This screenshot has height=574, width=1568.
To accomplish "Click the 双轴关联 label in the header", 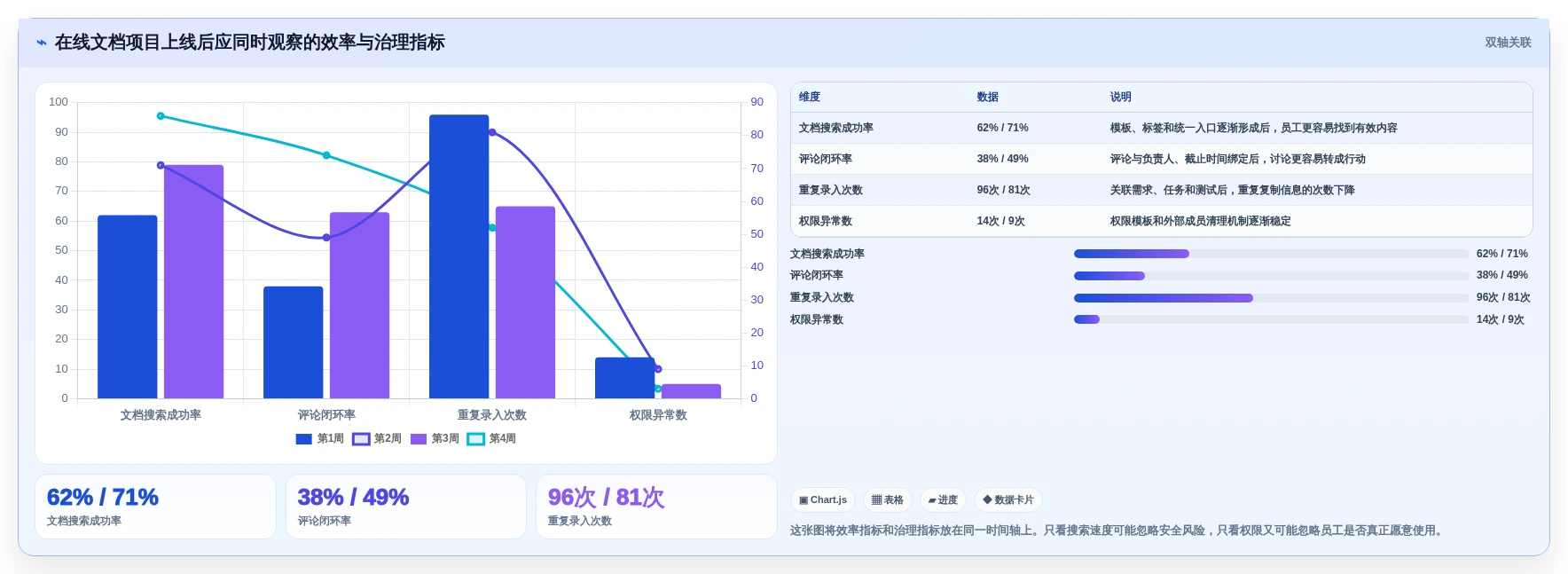I will click(x=1508, y=43).
